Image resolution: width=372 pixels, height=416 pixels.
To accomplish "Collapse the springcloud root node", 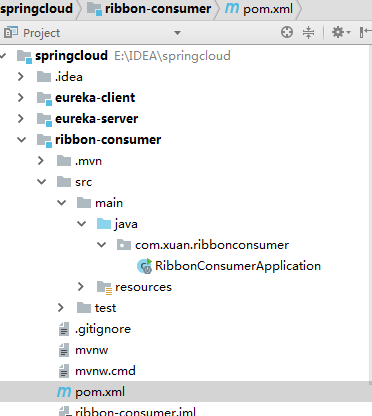I will 3,56.
